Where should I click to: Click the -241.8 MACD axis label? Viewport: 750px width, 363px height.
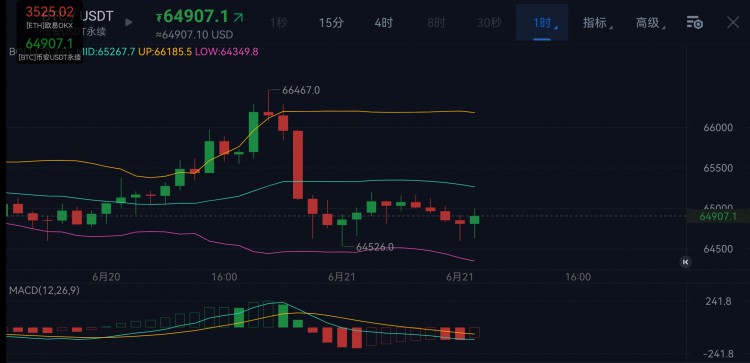point(718,354)
